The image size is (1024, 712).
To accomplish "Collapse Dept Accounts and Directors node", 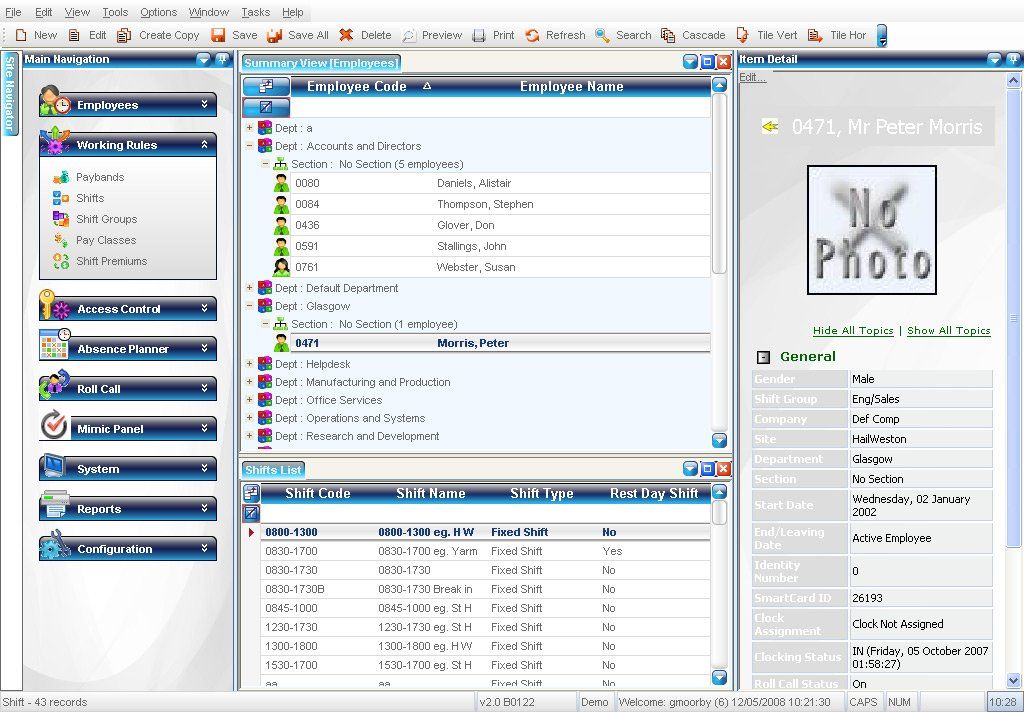I will pyautogui.click(x=250, y=146).
